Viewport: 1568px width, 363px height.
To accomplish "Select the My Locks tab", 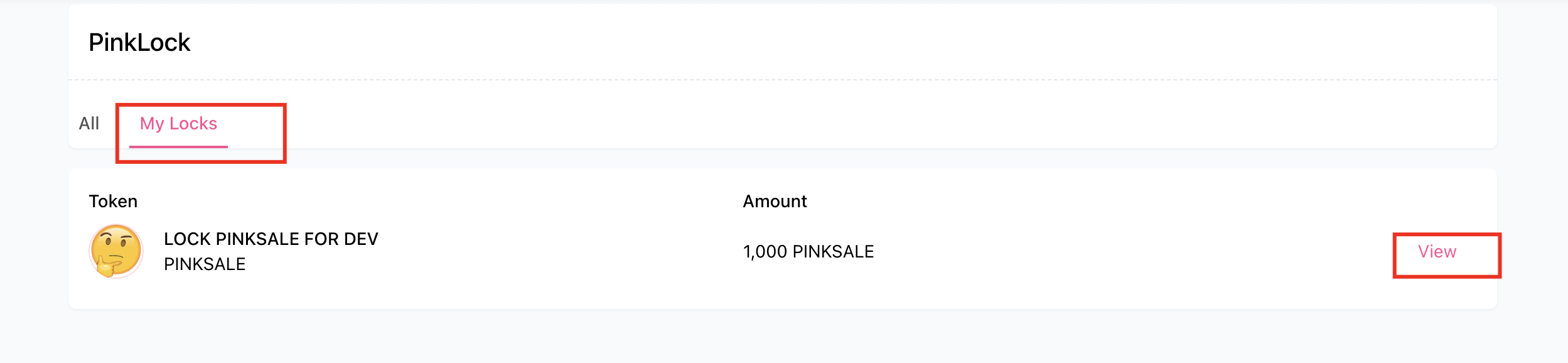I will tap(178, 124).
